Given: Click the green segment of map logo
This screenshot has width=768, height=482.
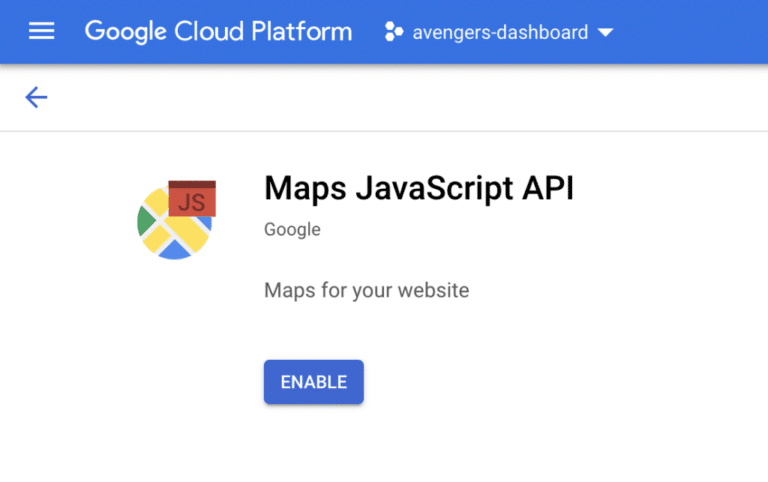Looking at the screenshot, I should 145,221.
